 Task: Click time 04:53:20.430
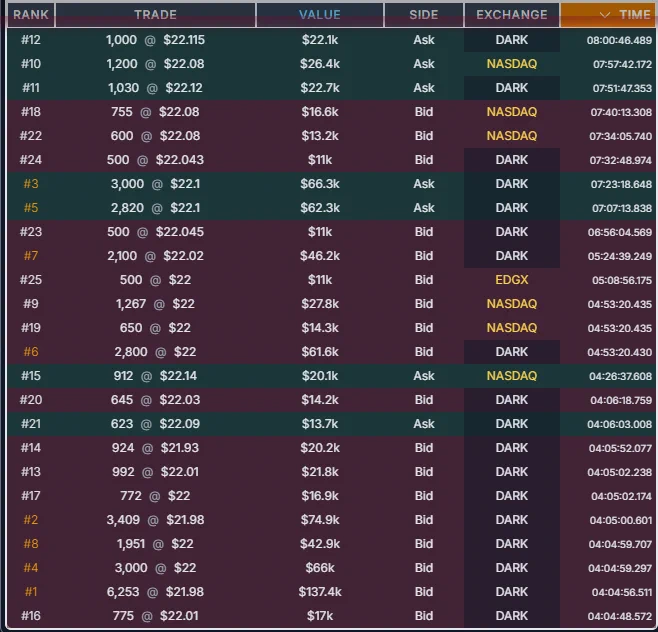click(x=620, y=352)
